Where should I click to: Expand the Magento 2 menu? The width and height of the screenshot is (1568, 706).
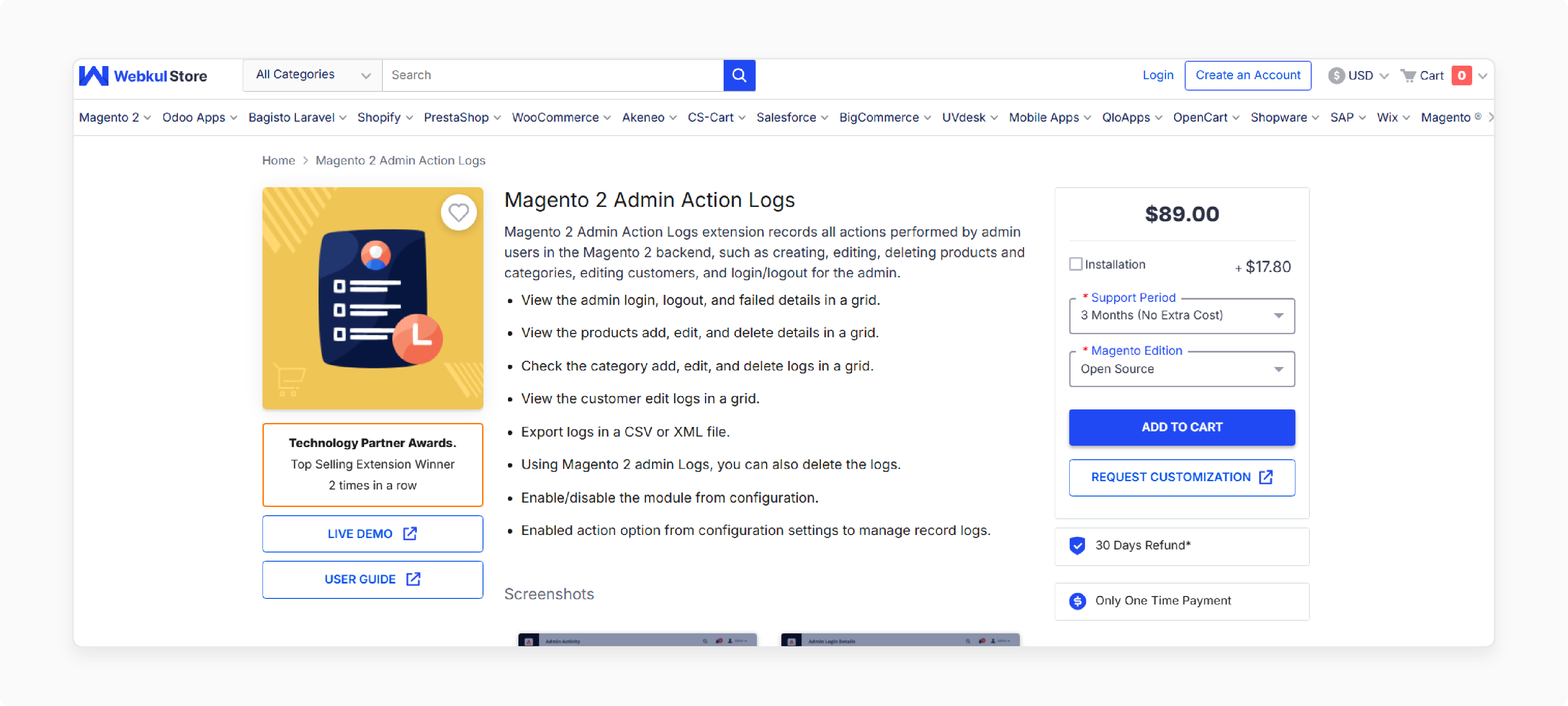[115, 118]
